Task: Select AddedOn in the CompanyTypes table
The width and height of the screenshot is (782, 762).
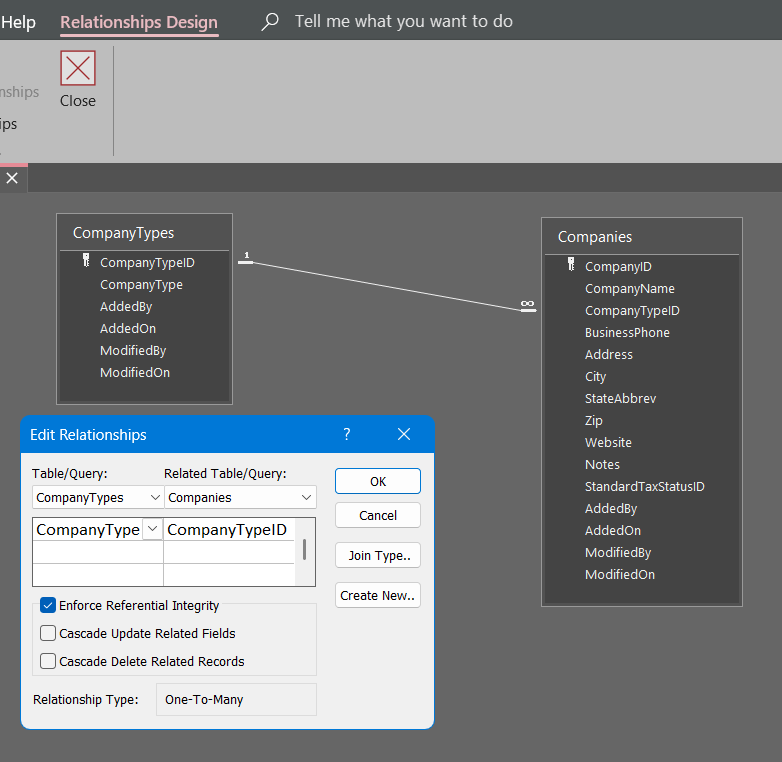Action: tap(128, 329)
